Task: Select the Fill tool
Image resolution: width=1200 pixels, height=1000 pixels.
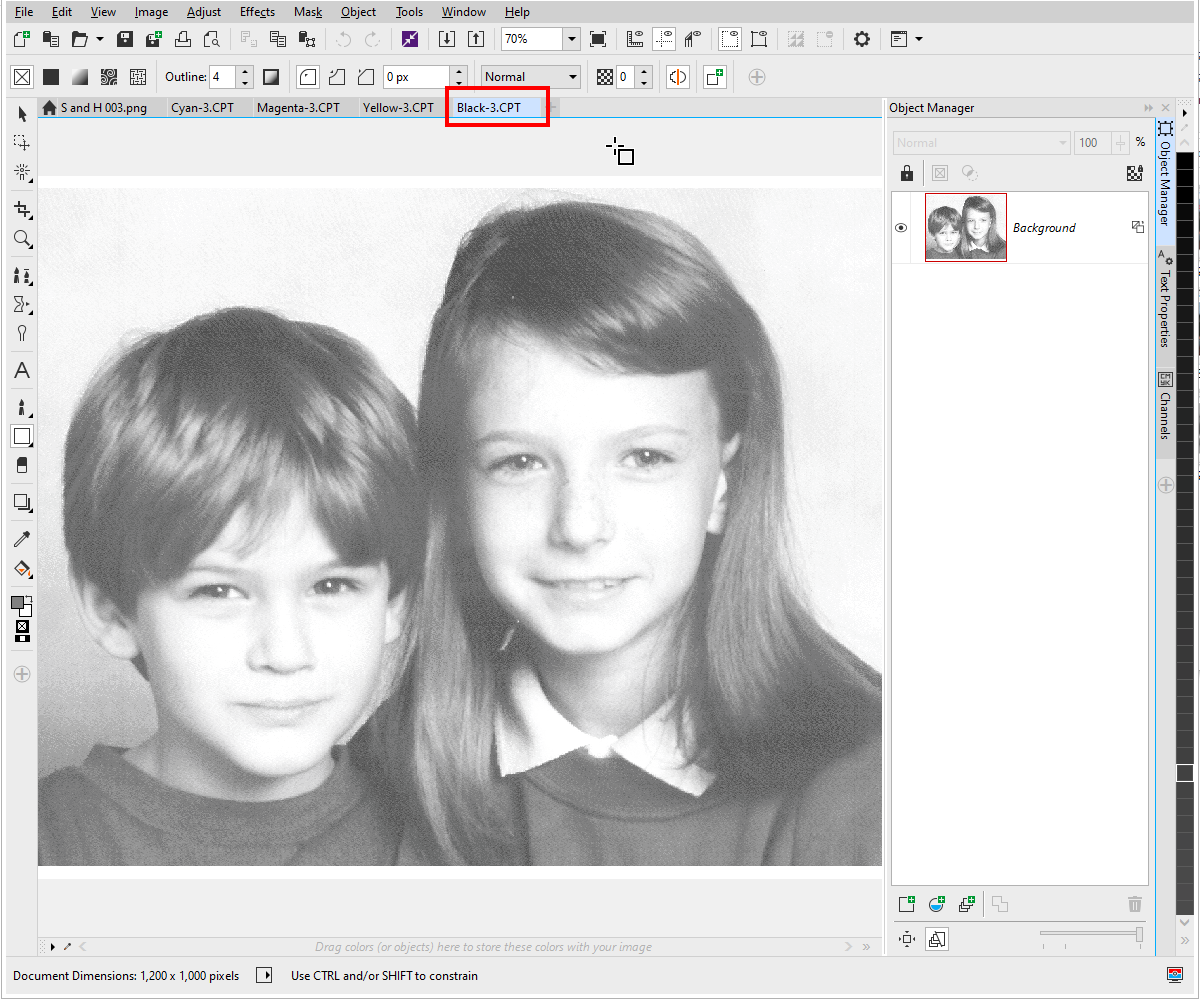Action: tap(22, 569)
